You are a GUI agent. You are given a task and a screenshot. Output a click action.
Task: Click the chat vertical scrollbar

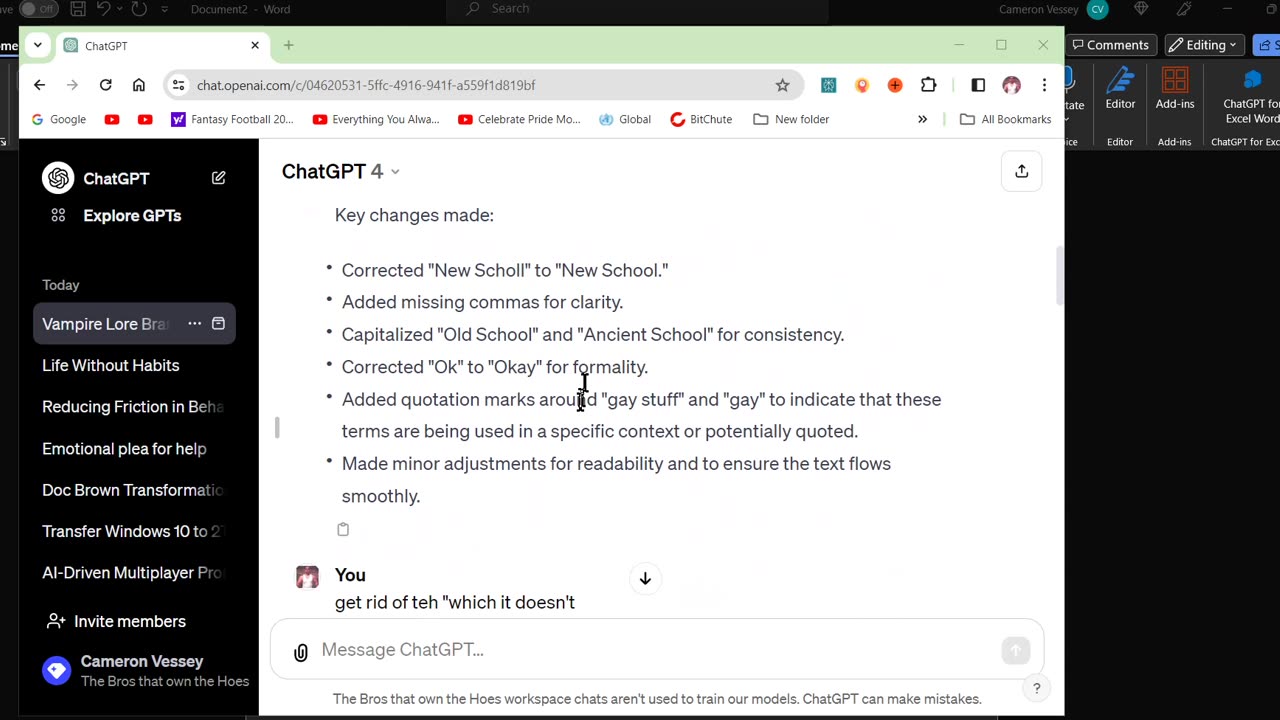pos(1059,277)
